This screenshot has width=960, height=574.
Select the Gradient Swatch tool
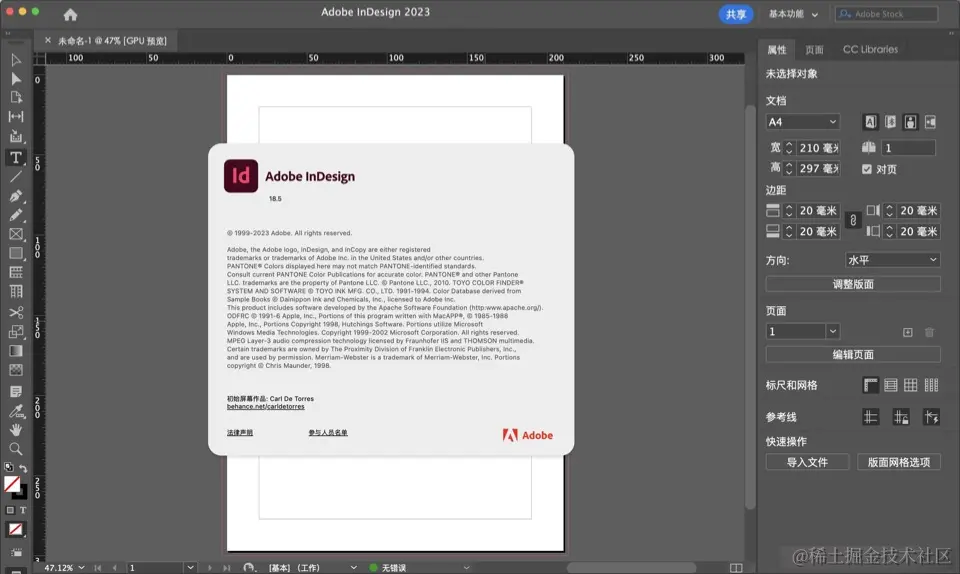click(16, 351)
